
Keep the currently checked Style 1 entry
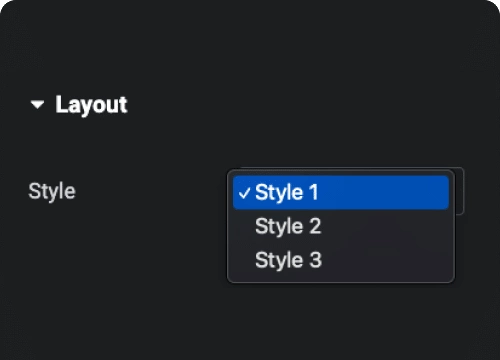(341, 193)
